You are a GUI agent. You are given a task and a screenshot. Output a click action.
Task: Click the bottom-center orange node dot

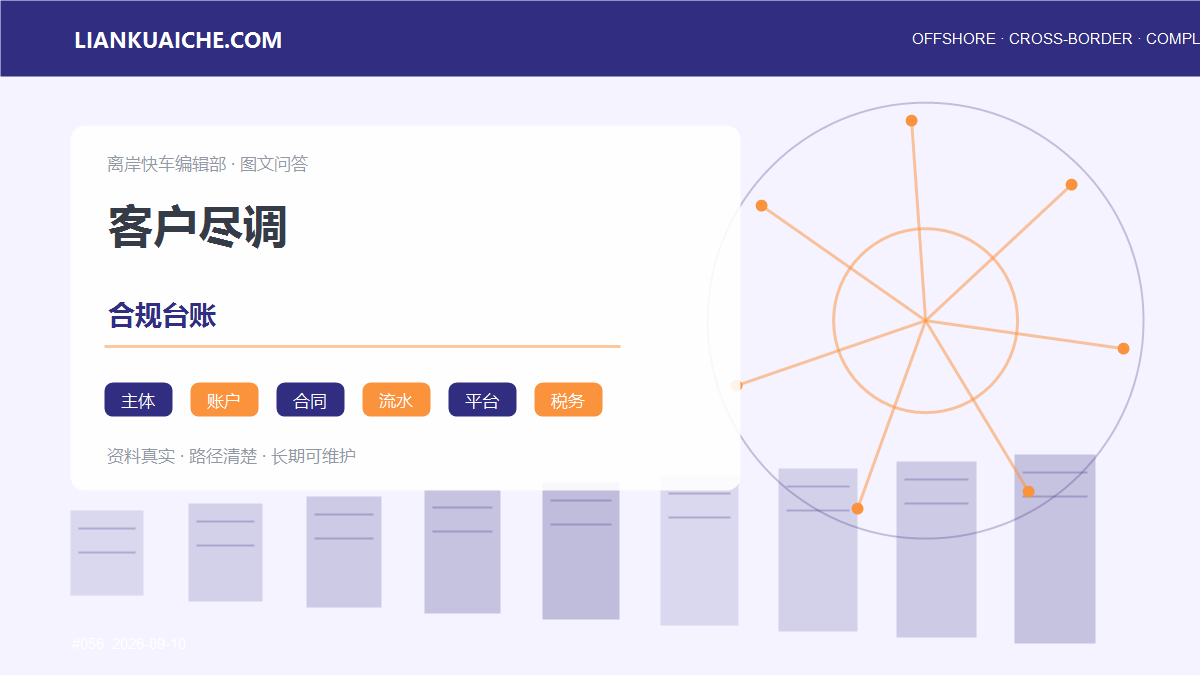tap(857, 509)
